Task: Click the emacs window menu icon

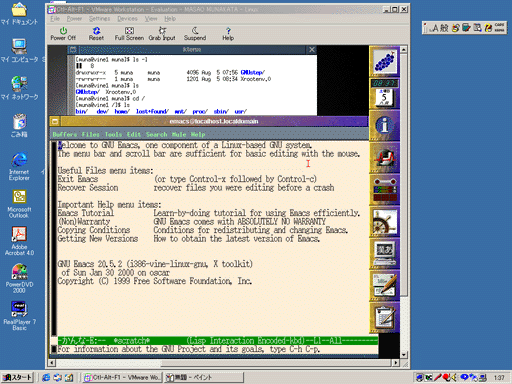Action: tap(55, 121)
